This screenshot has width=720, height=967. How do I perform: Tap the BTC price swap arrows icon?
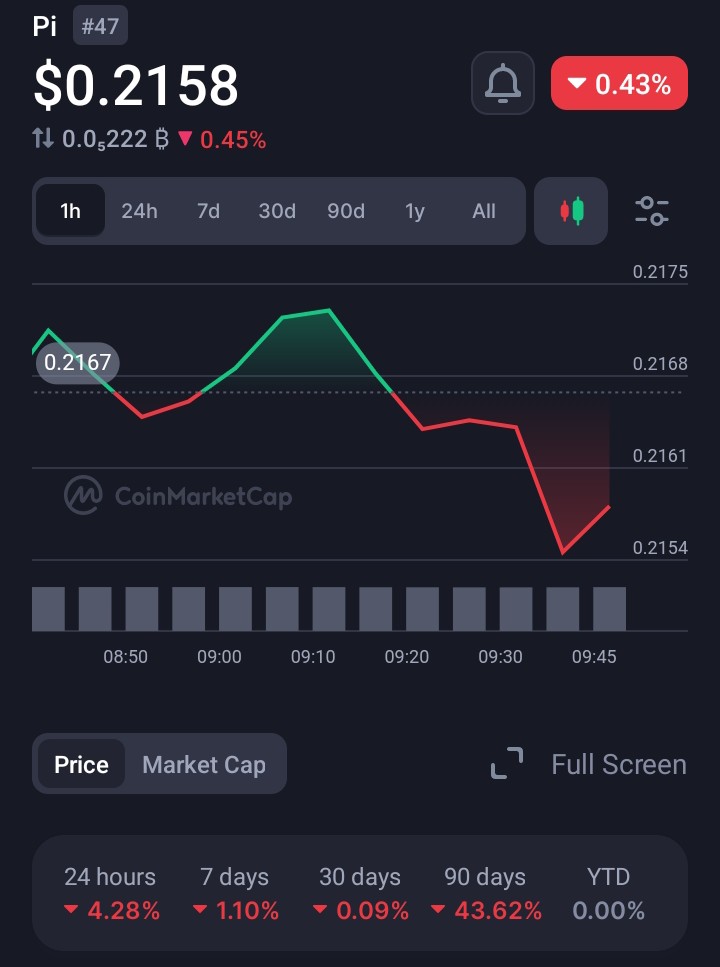click(43, 139)
